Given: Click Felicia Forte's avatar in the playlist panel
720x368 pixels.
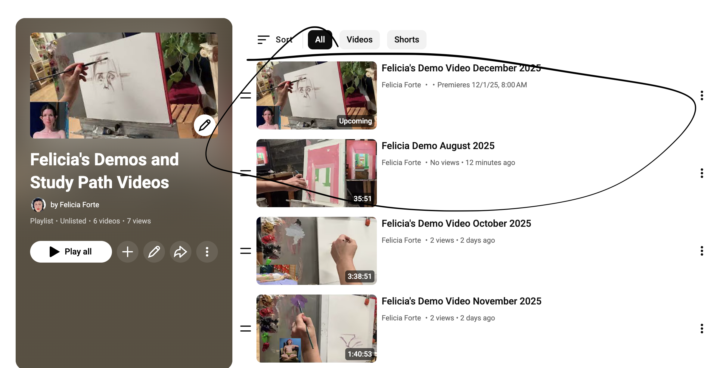Looking at the screenshot, I should 38,204.
